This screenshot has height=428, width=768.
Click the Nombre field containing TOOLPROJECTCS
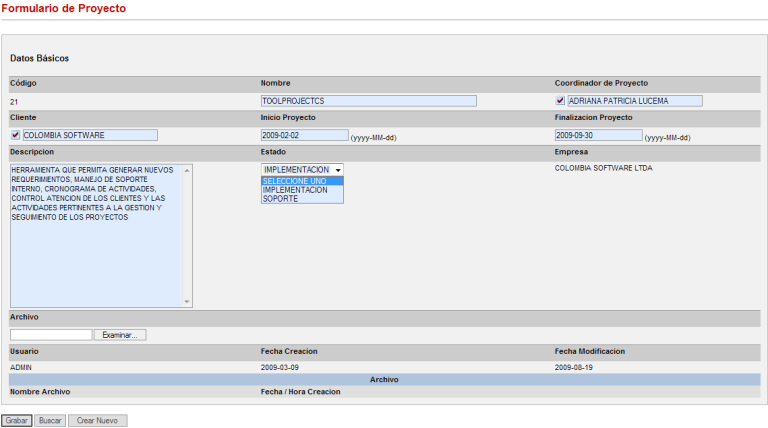(x=368, y=101)
